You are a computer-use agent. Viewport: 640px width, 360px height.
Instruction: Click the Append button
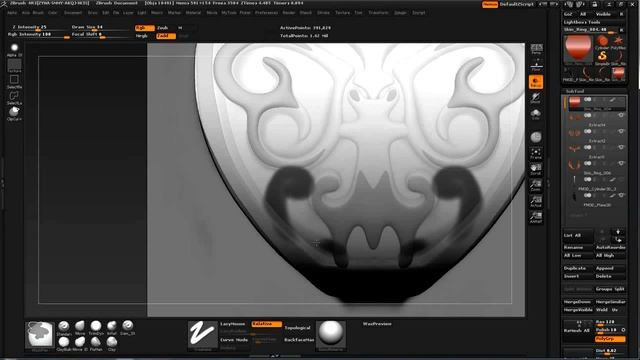coord(610,268)
